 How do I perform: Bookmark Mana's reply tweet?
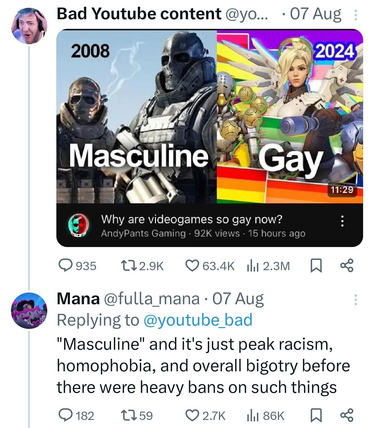tap(316, 415)
